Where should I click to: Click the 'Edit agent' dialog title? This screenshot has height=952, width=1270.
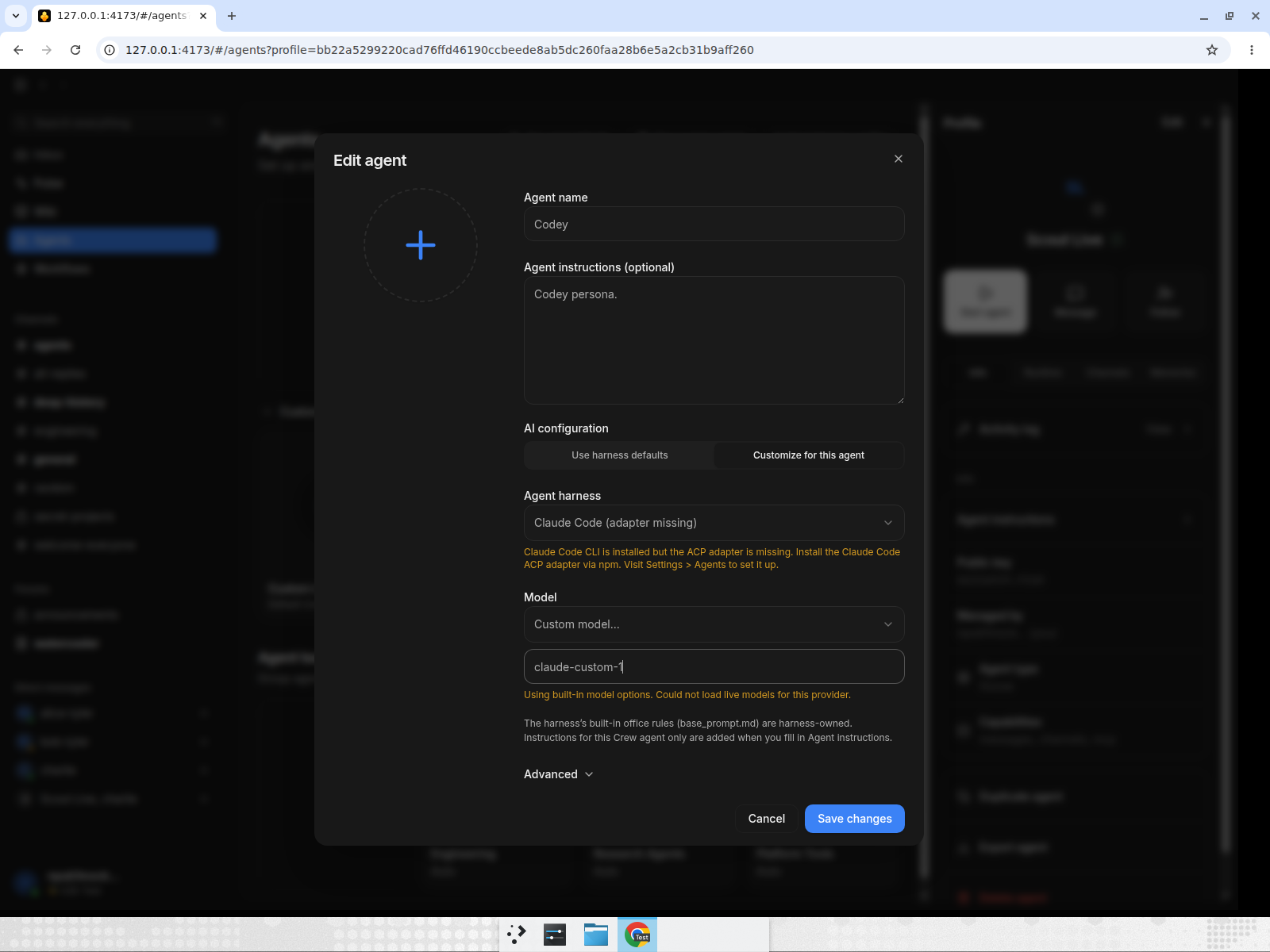(x=370, y=160)
